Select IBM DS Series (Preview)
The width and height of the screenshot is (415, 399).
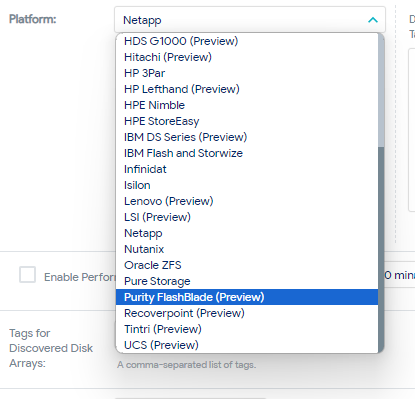pyautogui.click(x=247, y=137)
